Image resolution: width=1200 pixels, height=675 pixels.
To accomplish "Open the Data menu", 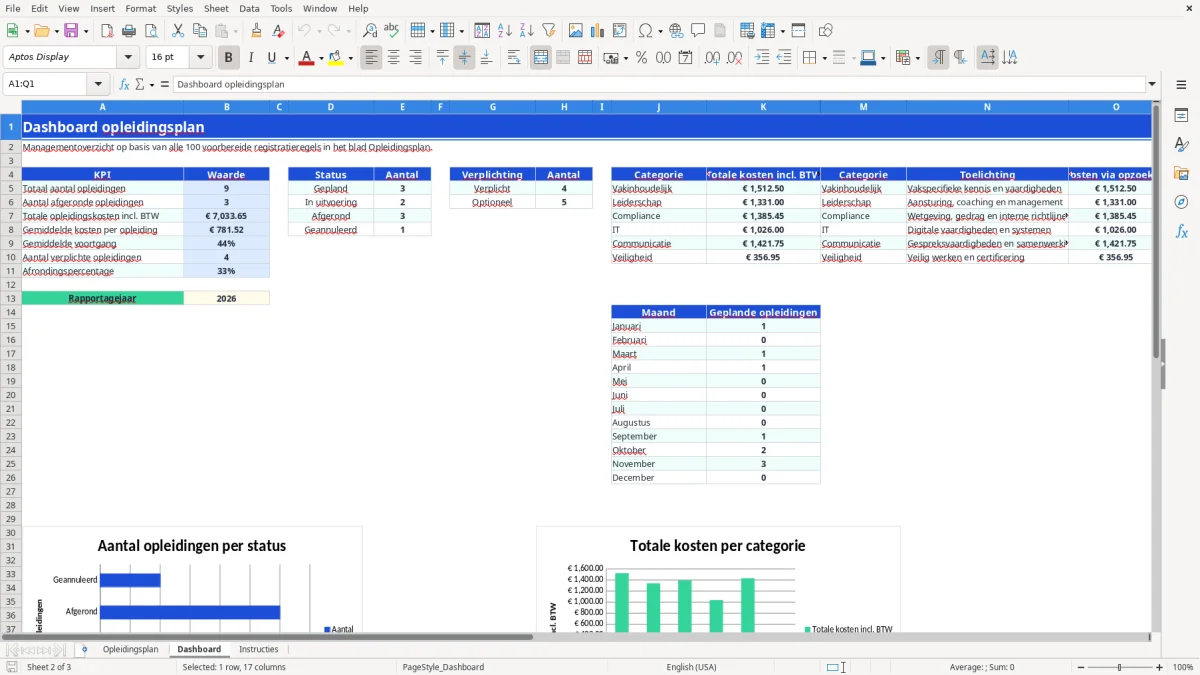I will [x=249, y=8].
